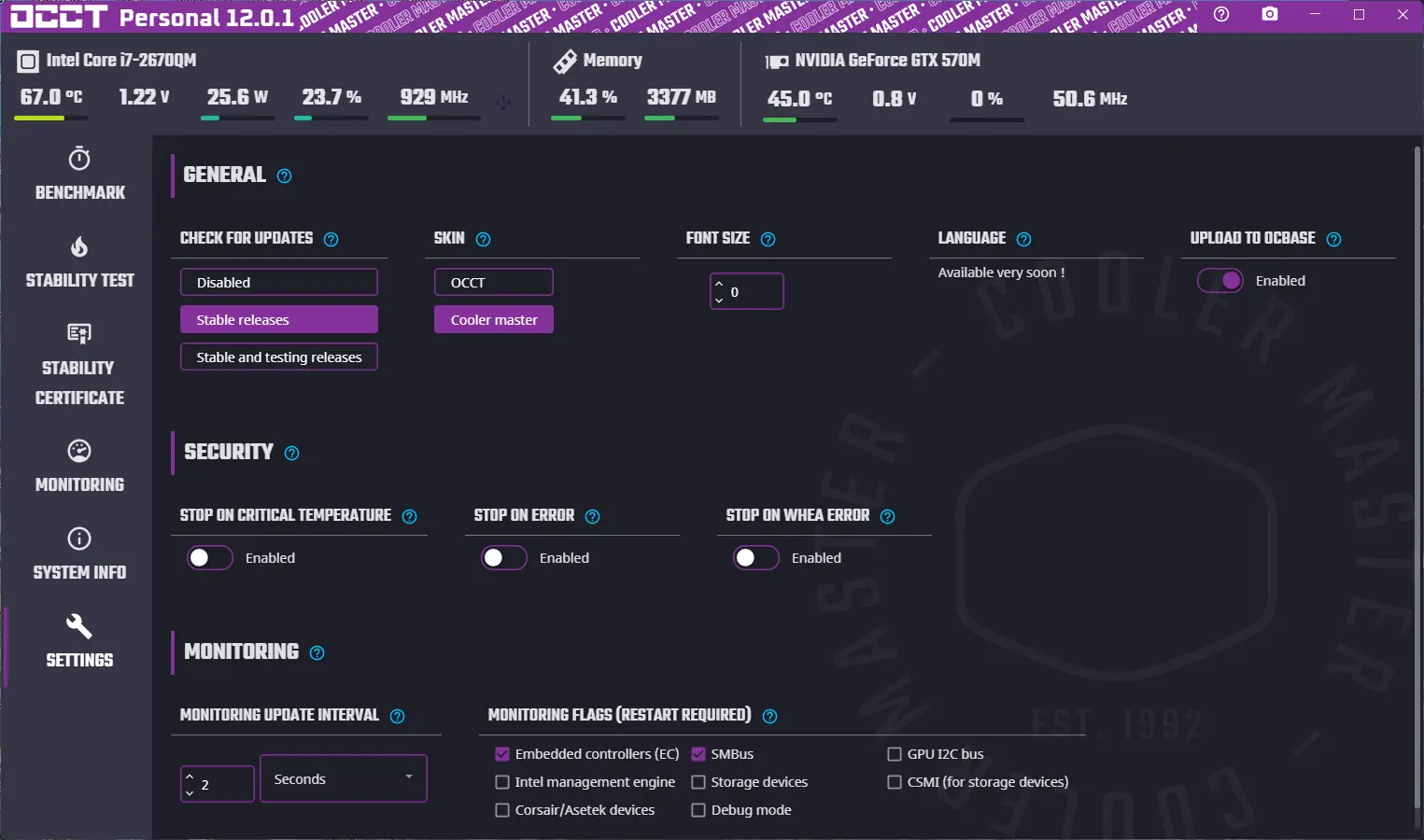
Task: Show help for Monitoring Update Interval
Action: pos(397,717)
